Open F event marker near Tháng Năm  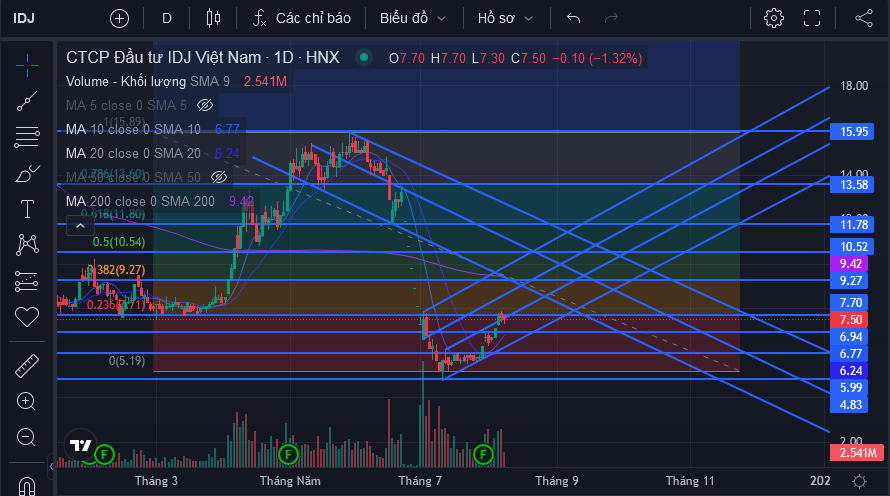point(288,454)
